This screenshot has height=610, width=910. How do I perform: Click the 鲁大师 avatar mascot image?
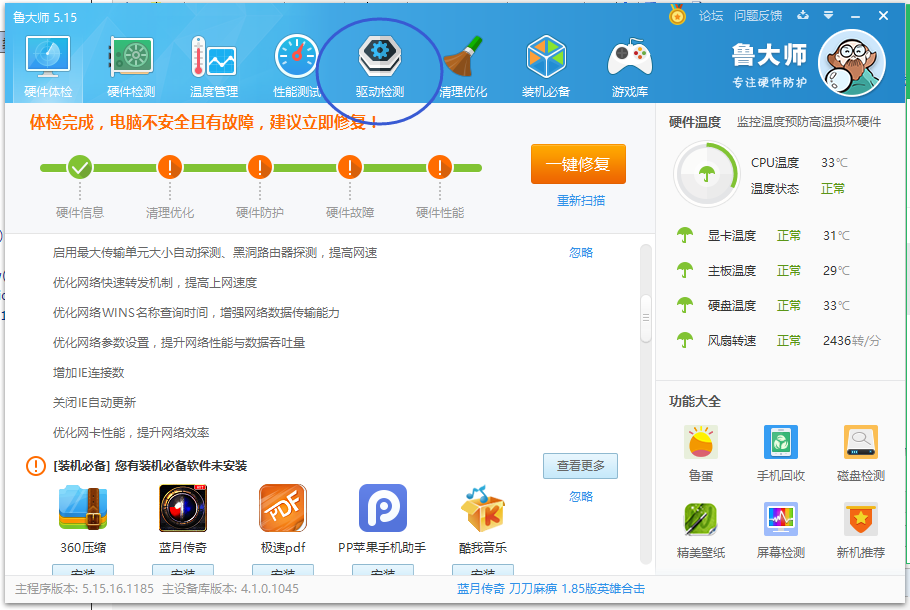click(x=851, y=63)
